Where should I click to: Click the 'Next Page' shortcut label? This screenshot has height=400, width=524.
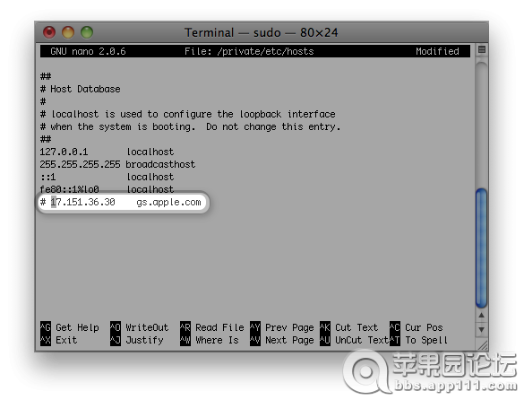(x=289, y=340)
